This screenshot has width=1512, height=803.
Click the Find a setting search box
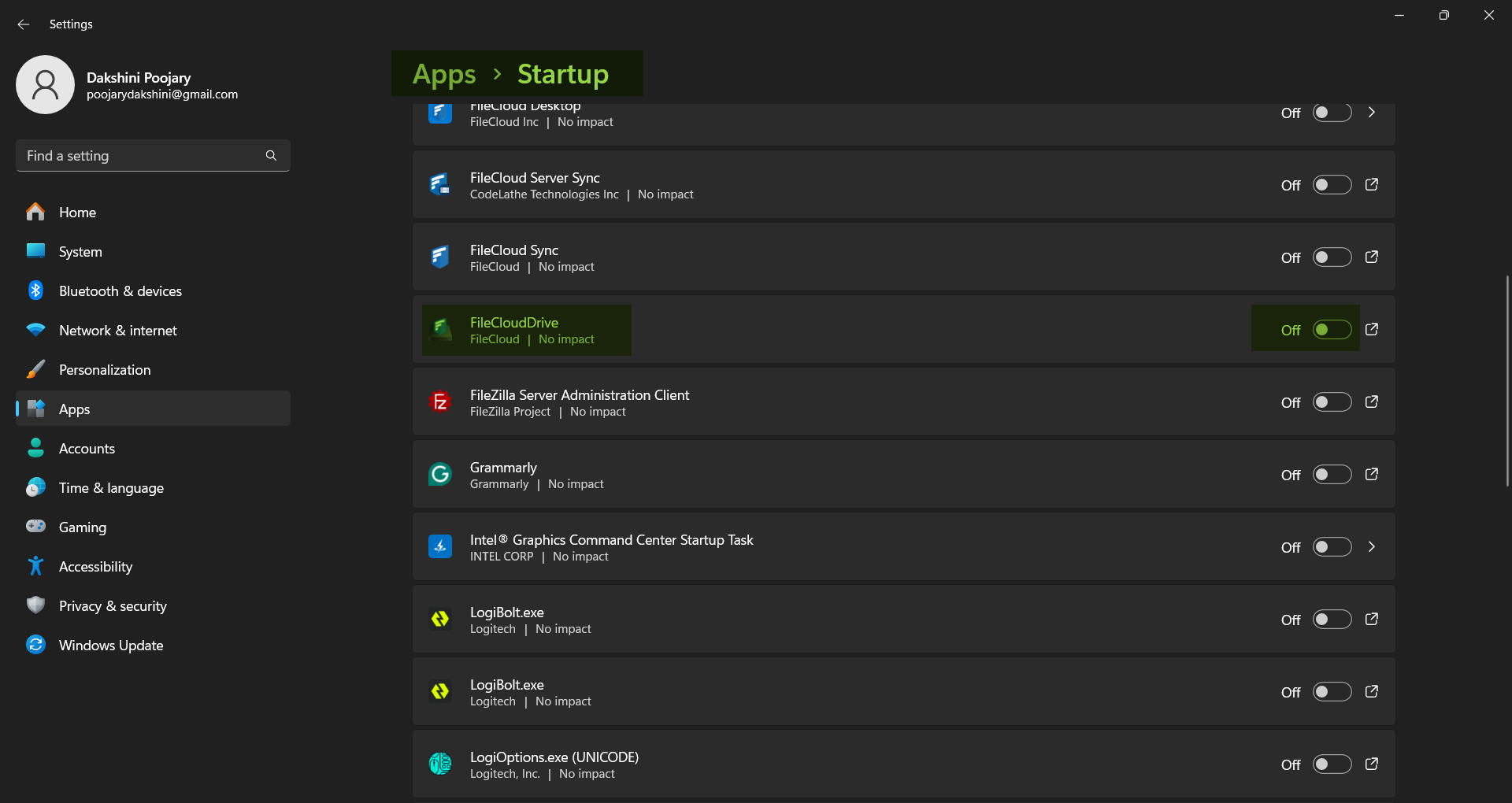pyautogui.click(x=153, y=155)
